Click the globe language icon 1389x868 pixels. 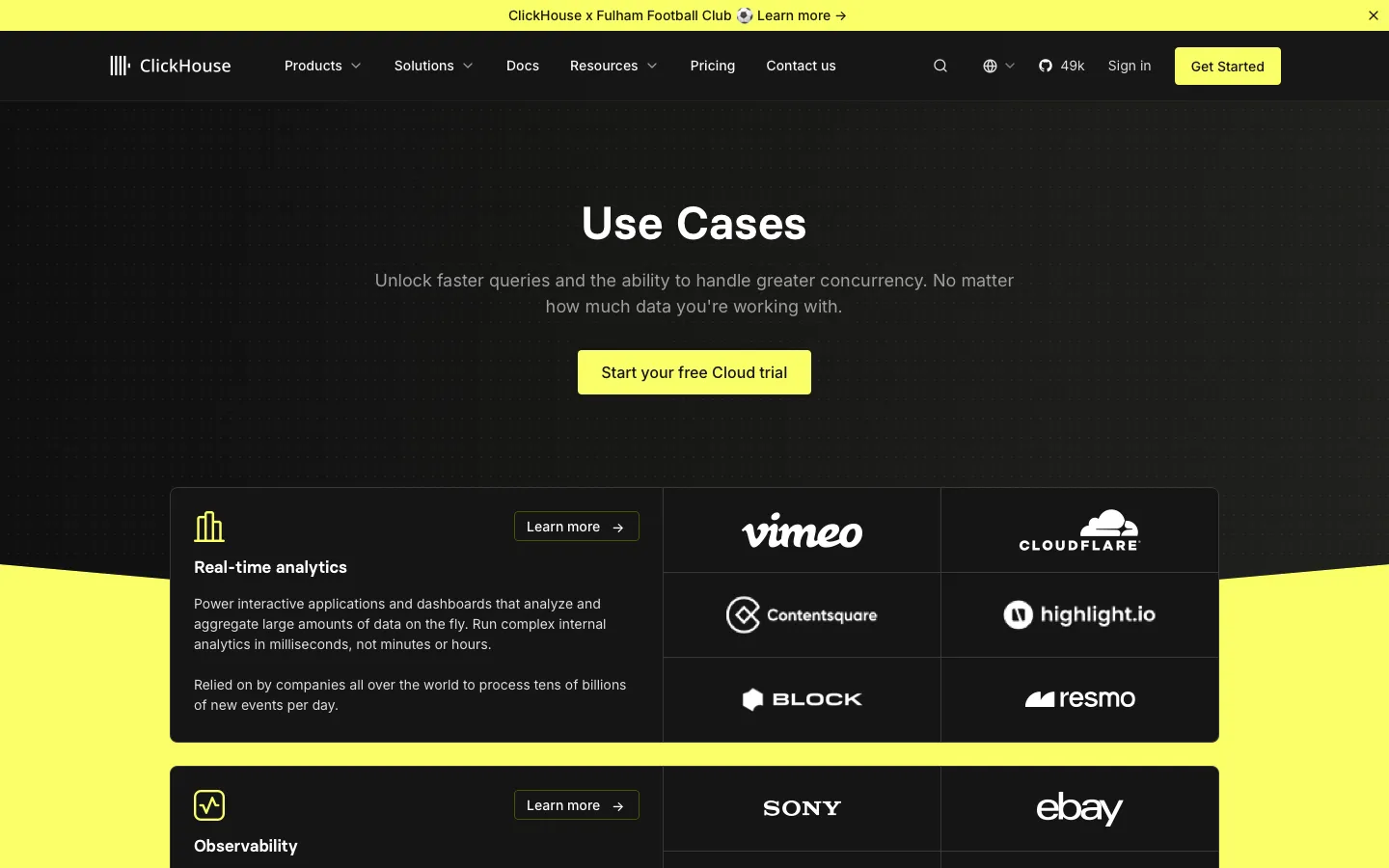click(990, 66)
